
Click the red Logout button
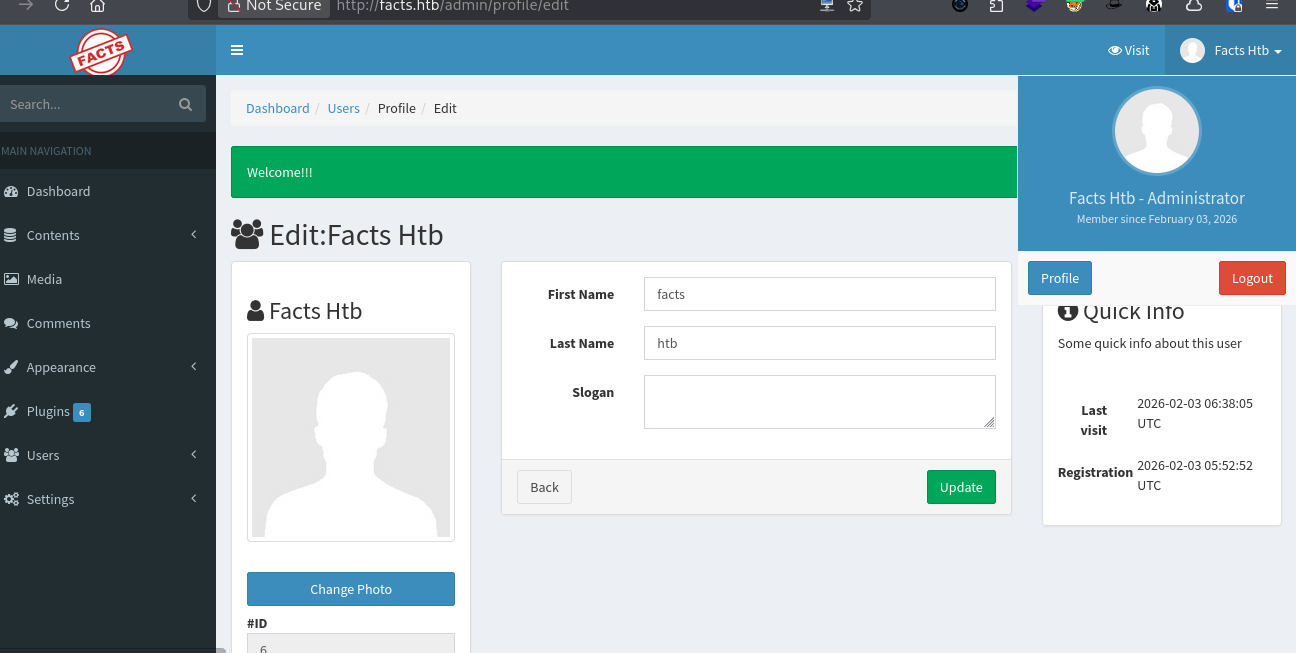1251,278
